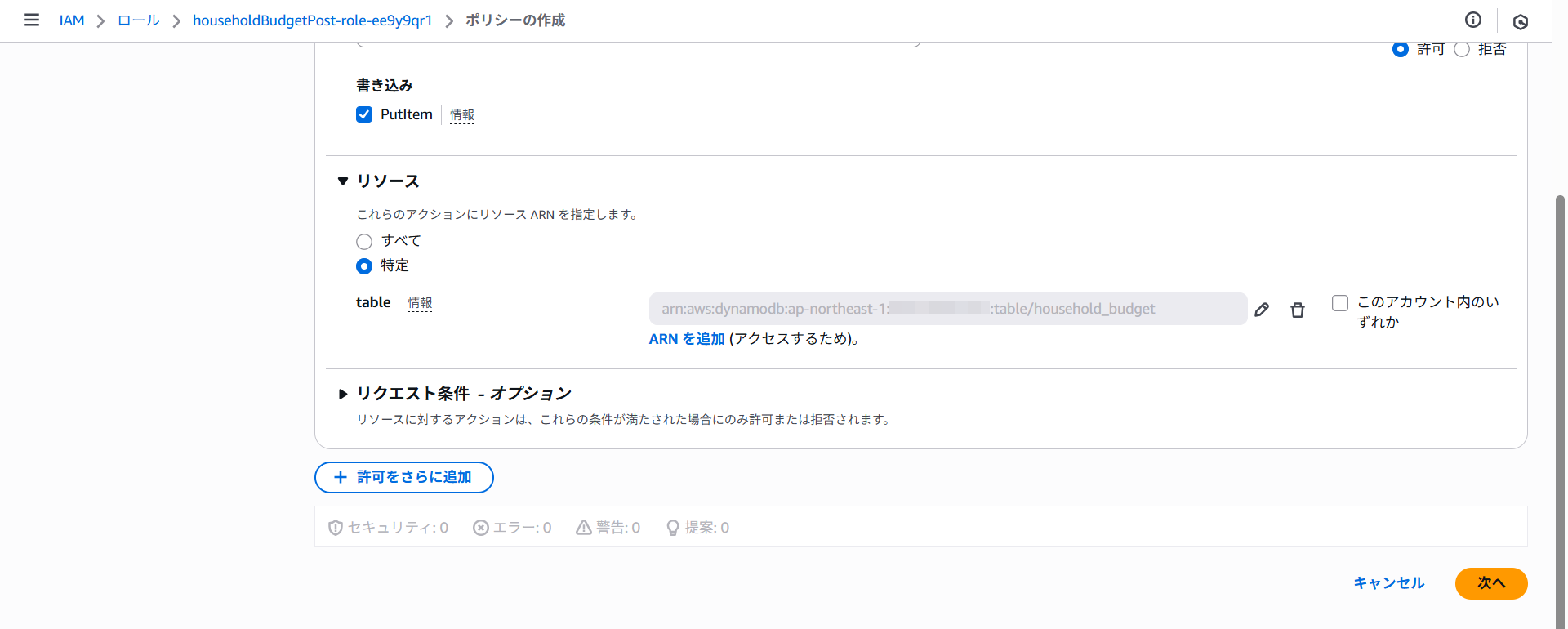The image size is (1568, 629).
Task: Click the suggestions lightbulb icon
Action: pos(672,528)
